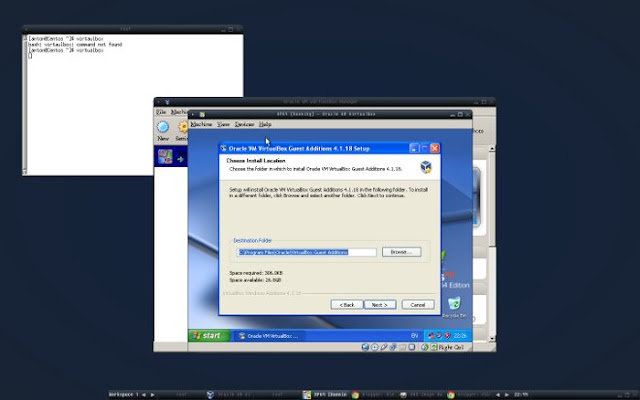
Task: Click the terminal window text area
Action: pyautogui.click(x=135, y=104)
